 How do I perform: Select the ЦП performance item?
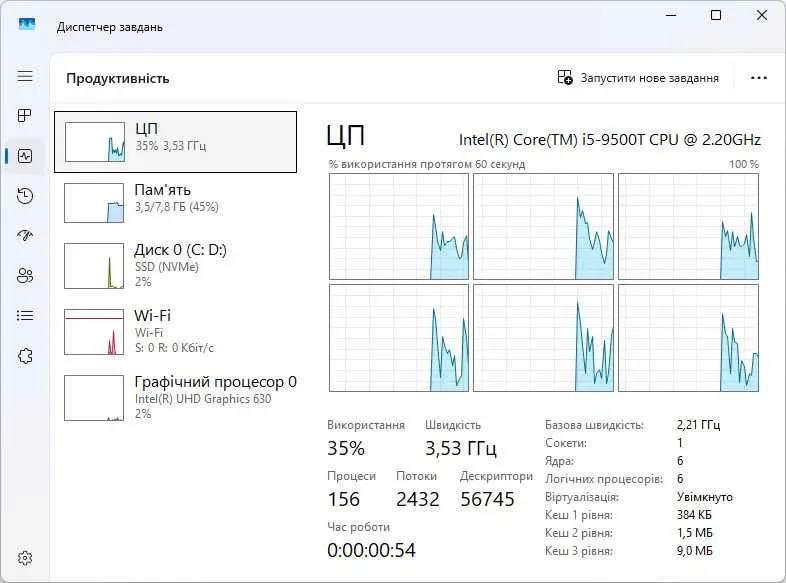coord(175,142)
